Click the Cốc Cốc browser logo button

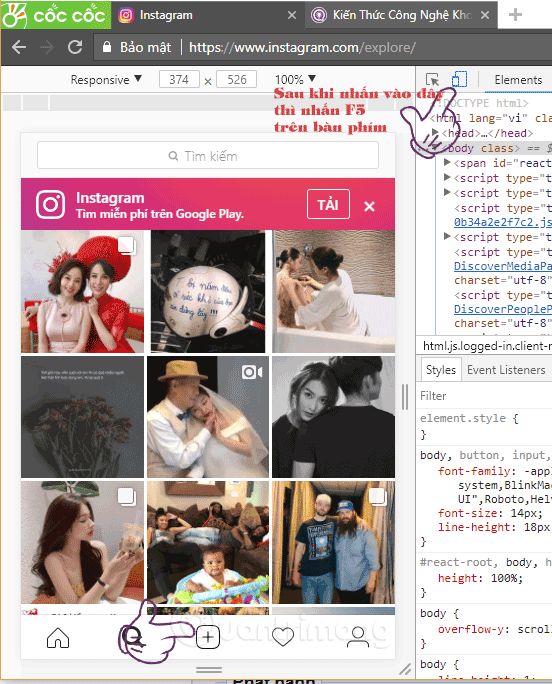[x=55, y=15]
